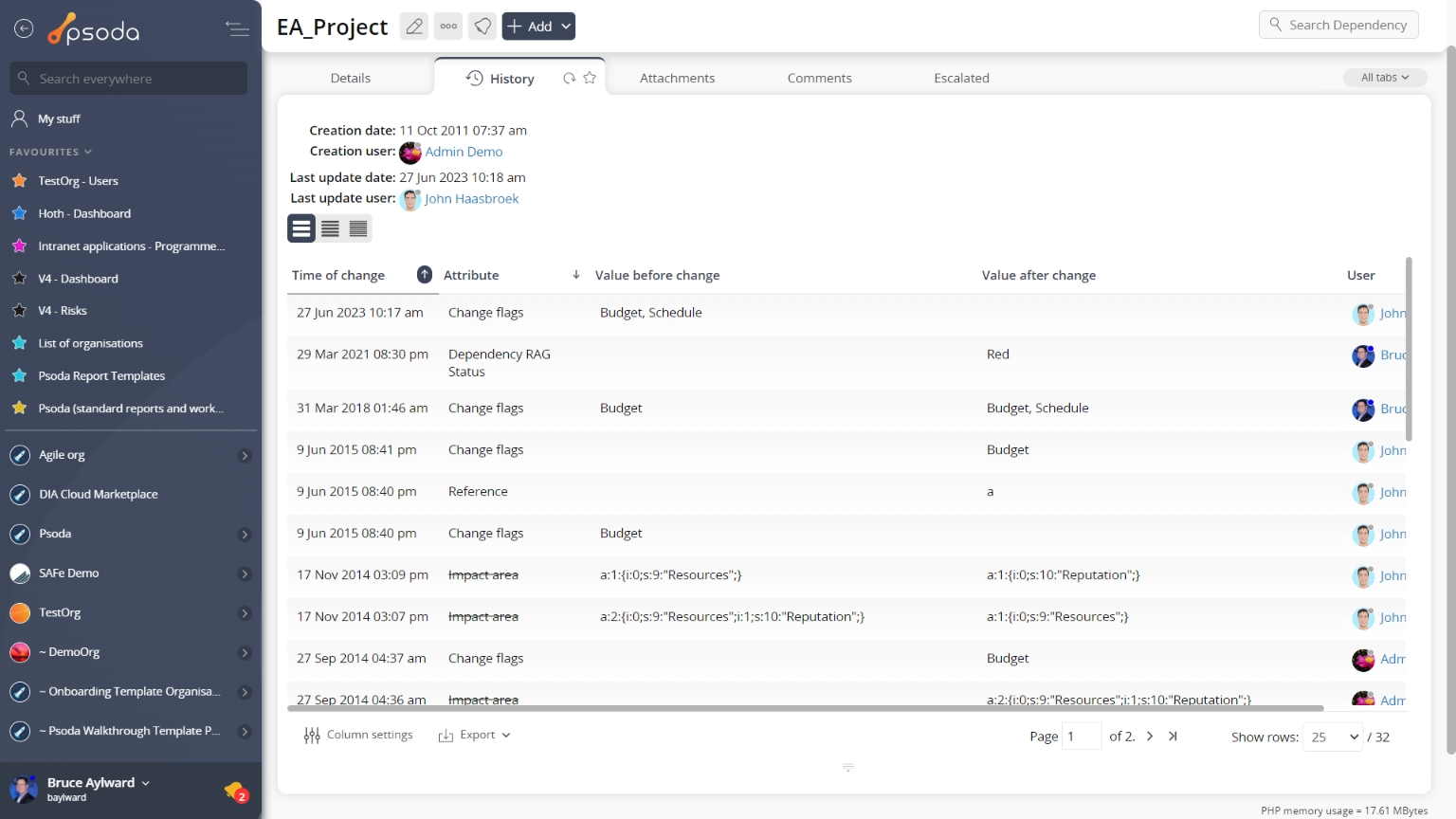Expand the SAFe Demo organisation
Image resolution: width=1456 pixels, height=819 pixels.
coord(245,574)
